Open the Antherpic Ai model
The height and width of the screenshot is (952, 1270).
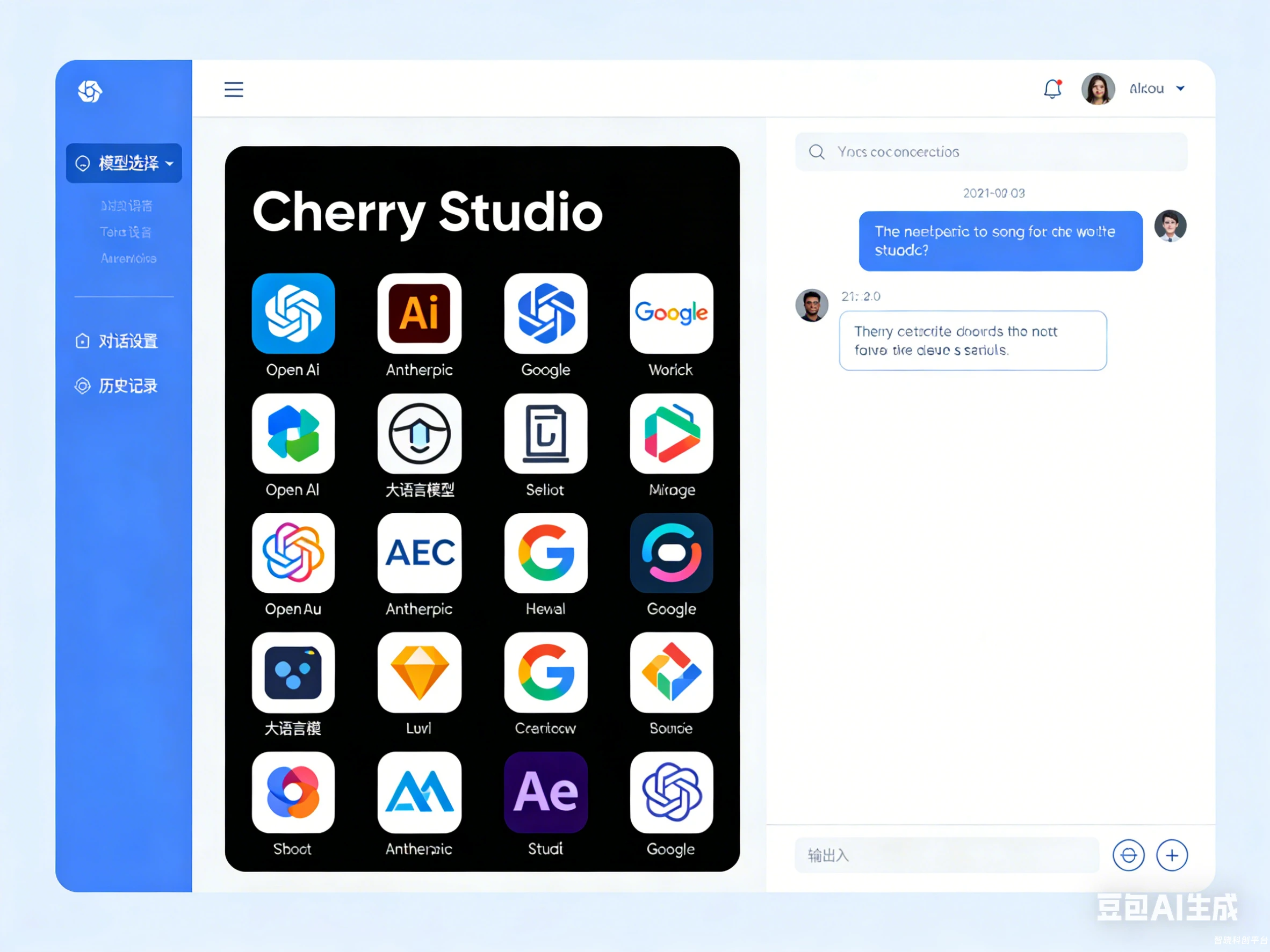click(419, 314)
